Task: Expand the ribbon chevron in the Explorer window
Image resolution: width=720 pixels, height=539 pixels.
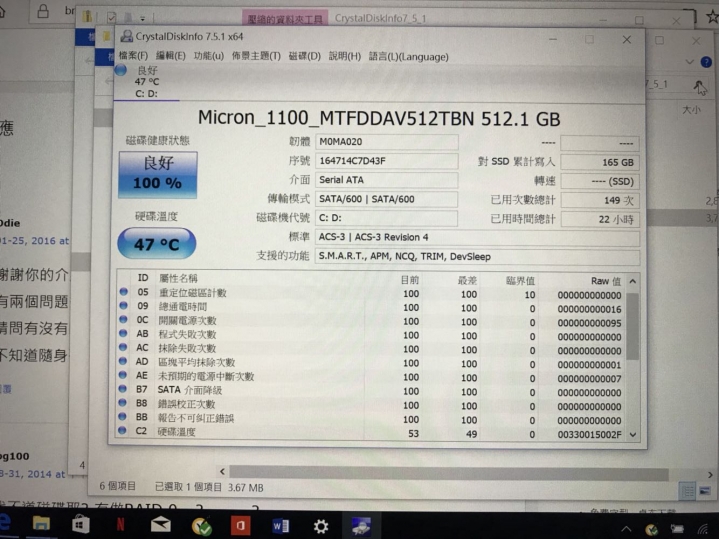Action: coord(689,62)
